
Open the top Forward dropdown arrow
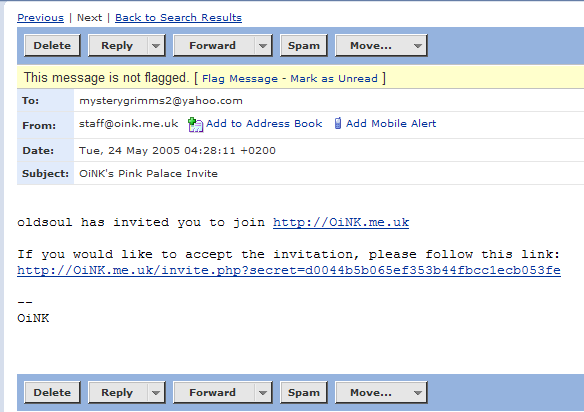[x=263, y=46]
